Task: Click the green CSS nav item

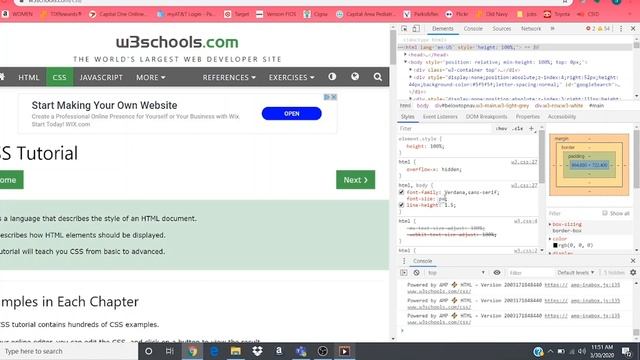Action: tap(59, 77)
